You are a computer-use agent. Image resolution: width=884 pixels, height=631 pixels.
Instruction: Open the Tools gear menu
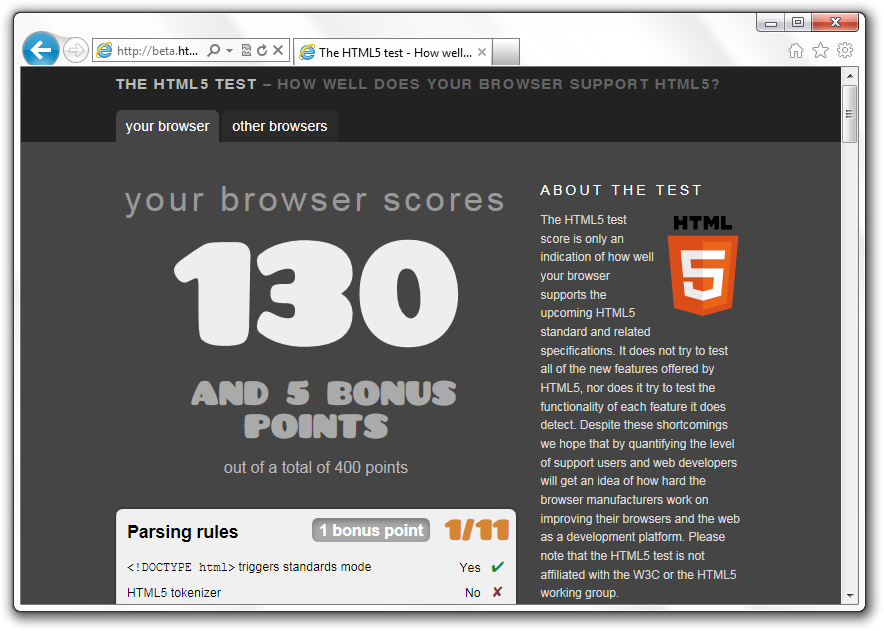pyautogui.click(x=845, y=50)
